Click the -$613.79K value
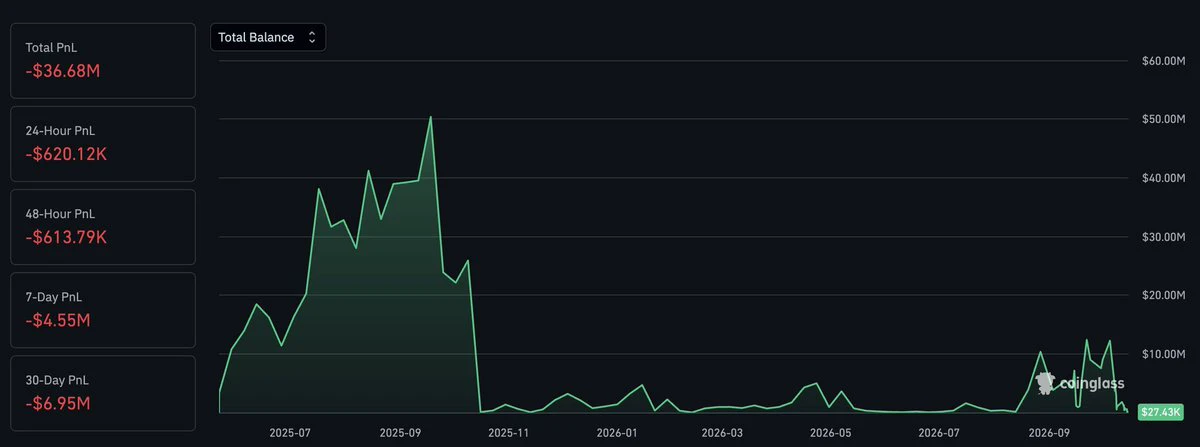Viewport: 1200px width, 447px height. tap(66, 237)
